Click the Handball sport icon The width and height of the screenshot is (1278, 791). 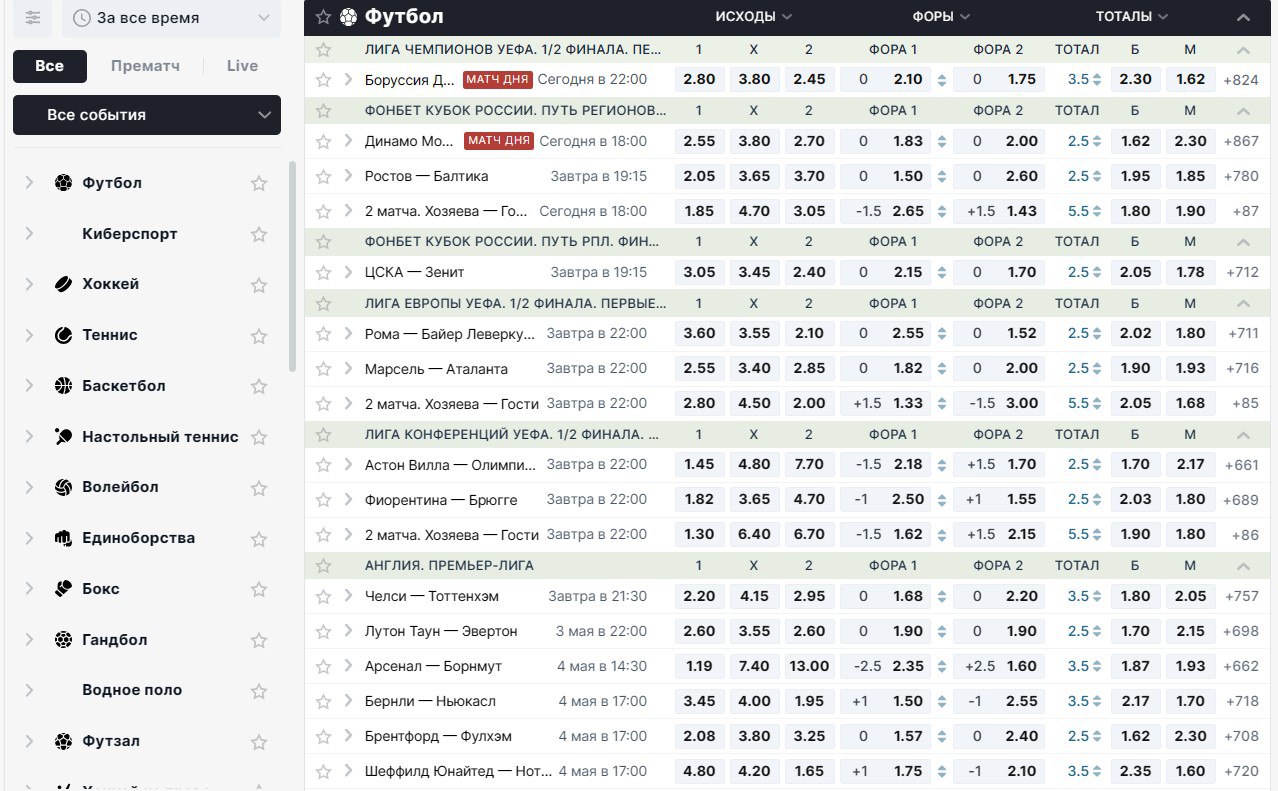64,639
